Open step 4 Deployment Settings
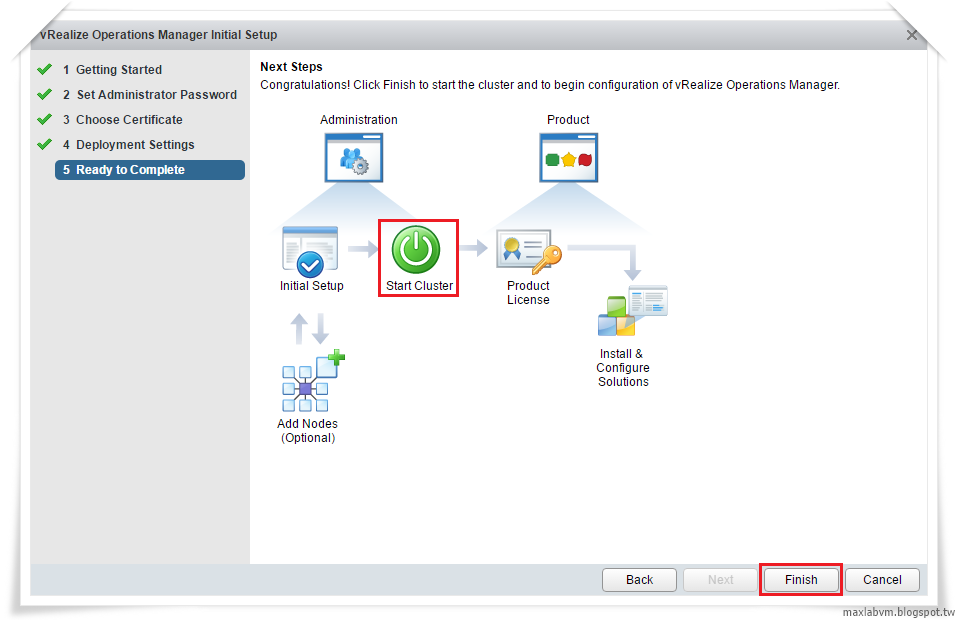Screen dimensions: 958x620 (128, 145)
